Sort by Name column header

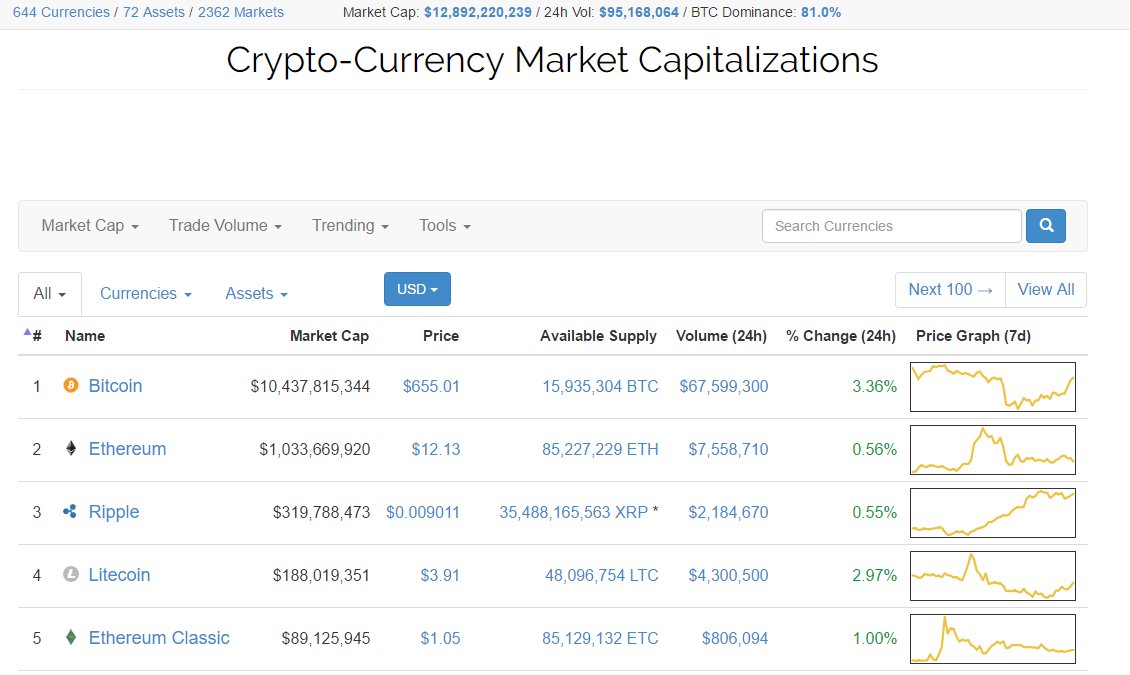[85, 336]
